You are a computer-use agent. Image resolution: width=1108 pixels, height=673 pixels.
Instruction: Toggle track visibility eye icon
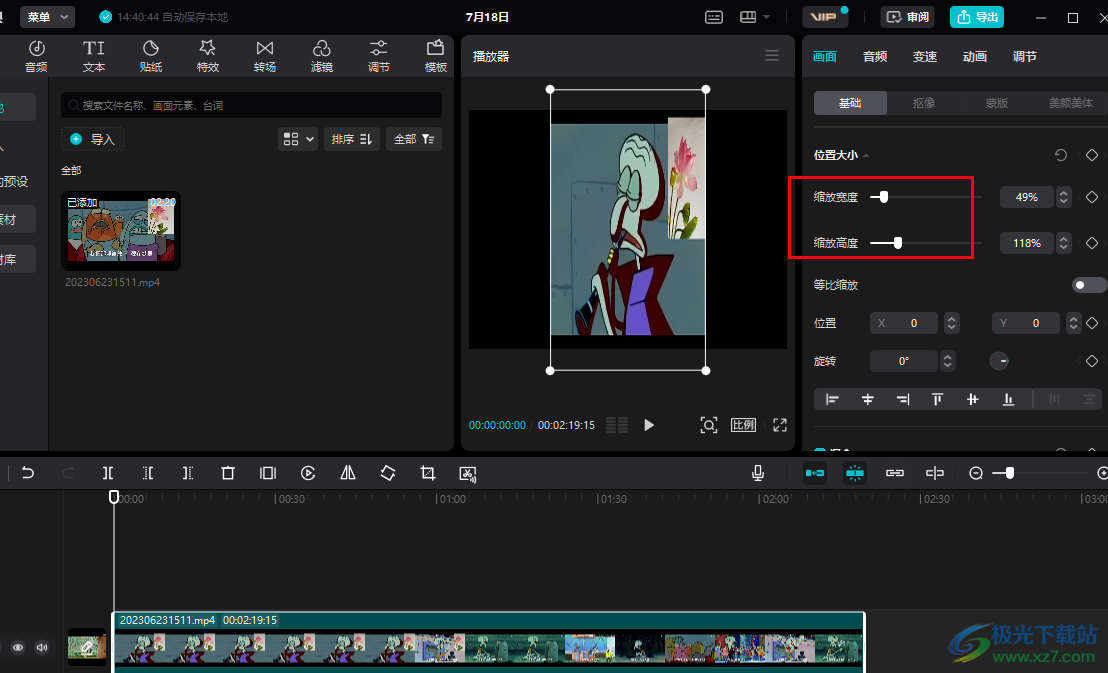(x=18, y=647)
